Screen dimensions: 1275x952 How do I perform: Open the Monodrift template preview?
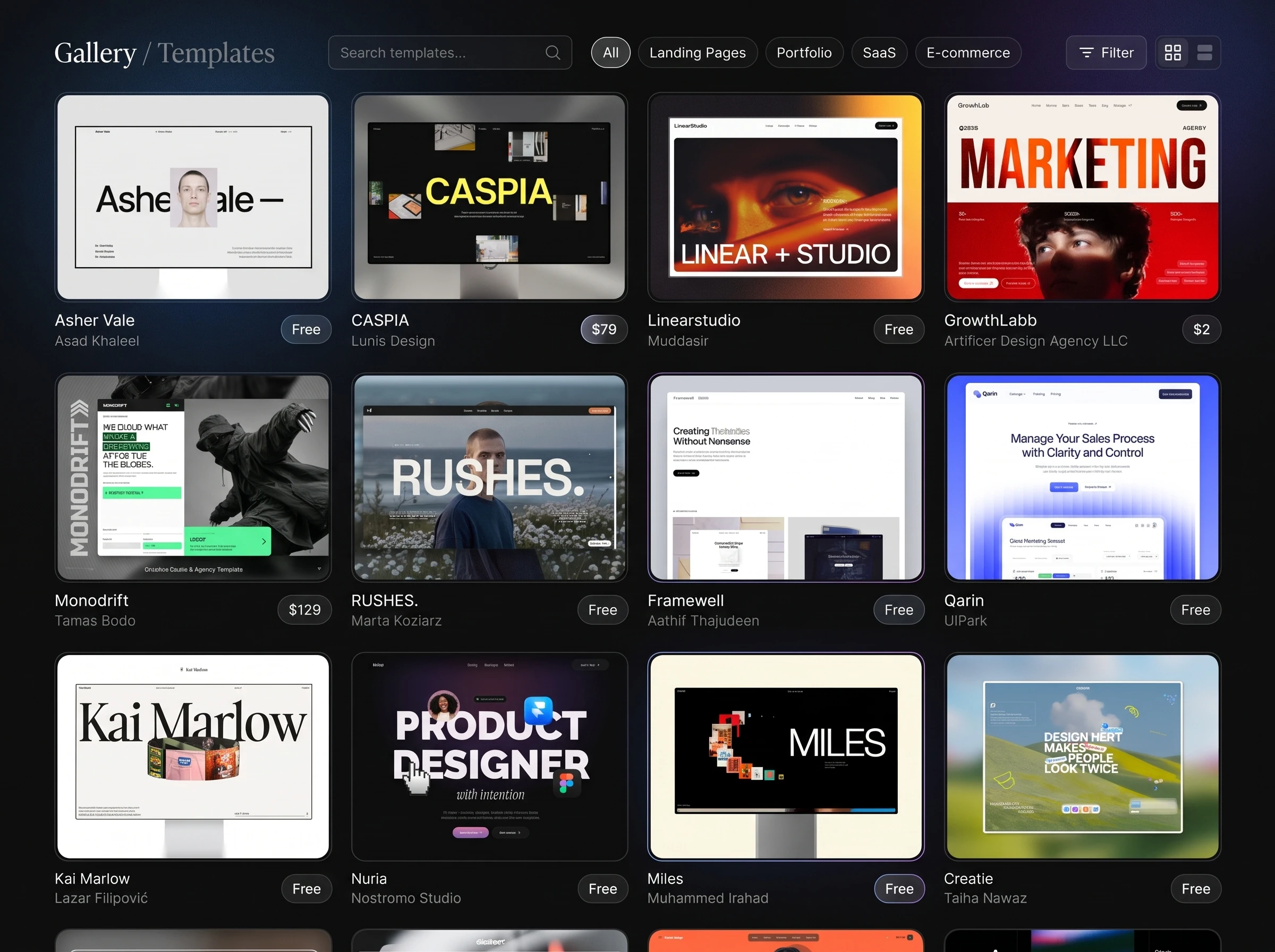click(193, 477)
